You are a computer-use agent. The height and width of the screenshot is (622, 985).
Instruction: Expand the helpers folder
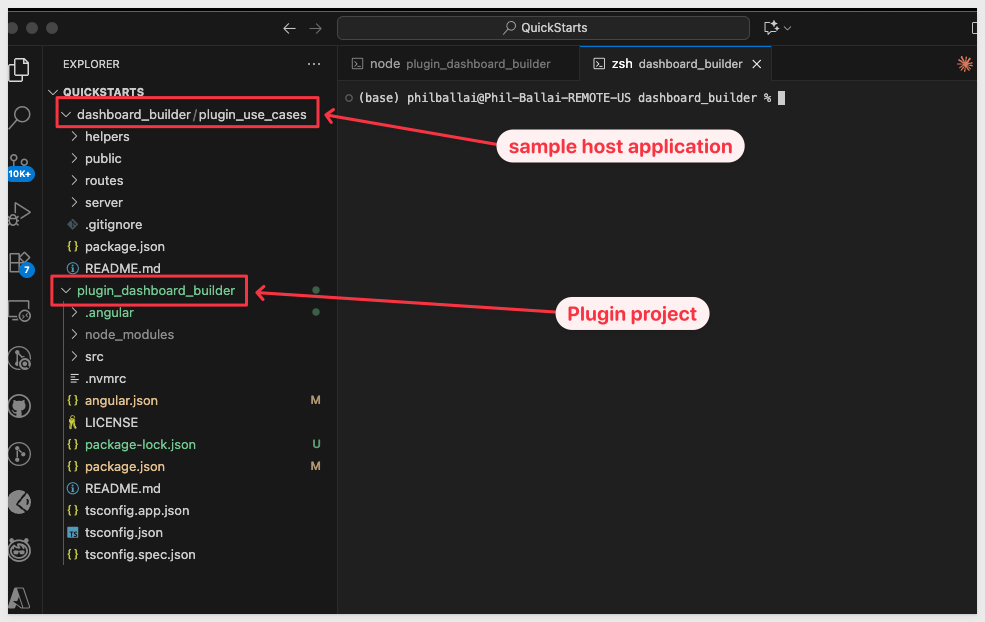click(x=107, y=137)
